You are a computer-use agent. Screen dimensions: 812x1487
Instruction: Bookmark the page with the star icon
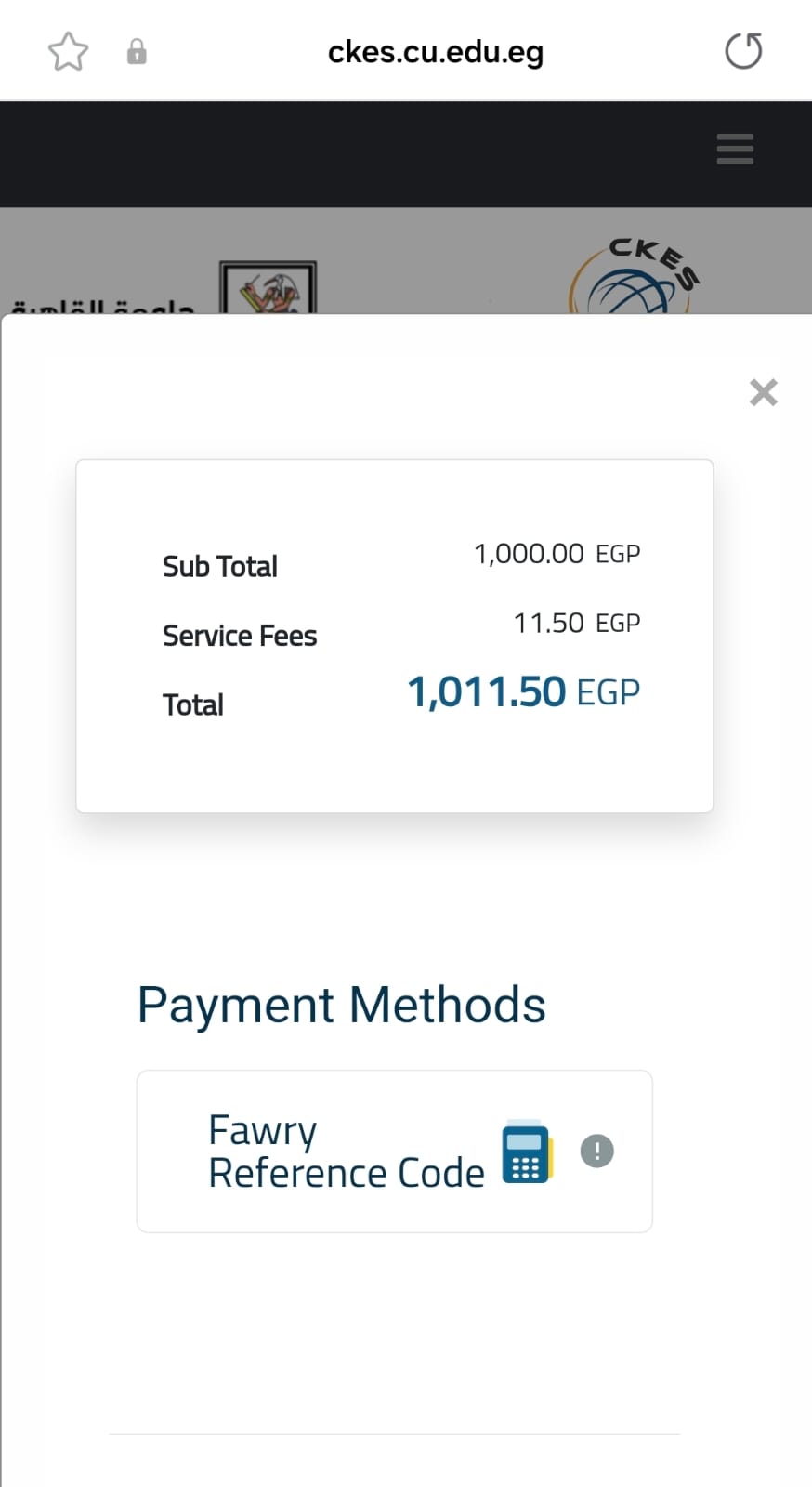[68, 51]
